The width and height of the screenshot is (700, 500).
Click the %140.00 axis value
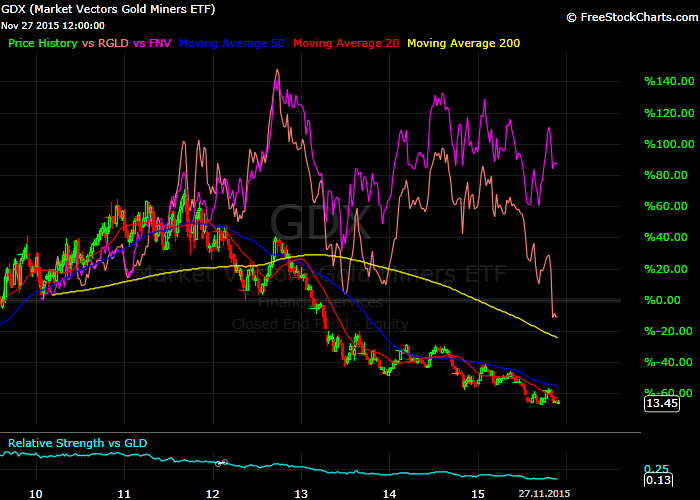point(669,81)
